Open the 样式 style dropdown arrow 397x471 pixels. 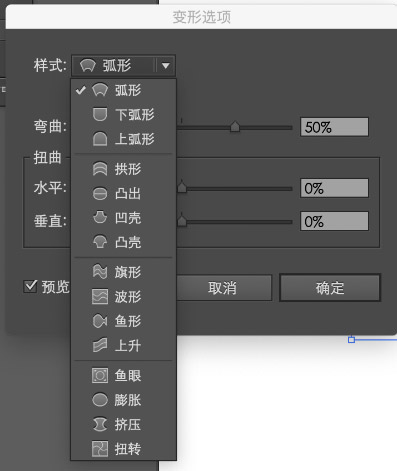click(x=166, y=65)
